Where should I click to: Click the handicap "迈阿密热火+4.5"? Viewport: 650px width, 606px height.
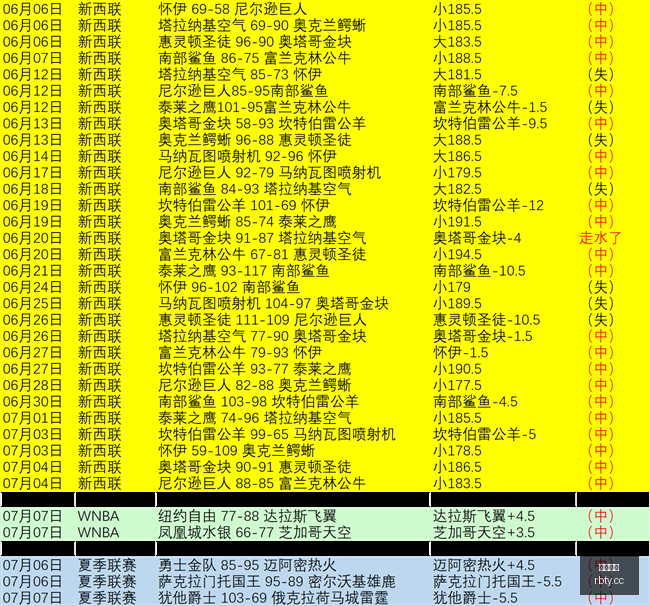484,565
